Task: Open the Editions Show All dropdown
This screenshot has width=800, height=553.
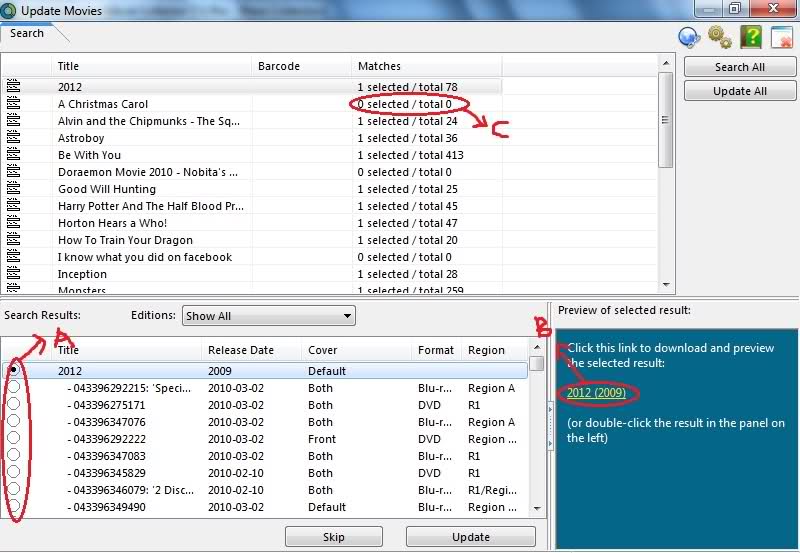Action: pos(268,316)
